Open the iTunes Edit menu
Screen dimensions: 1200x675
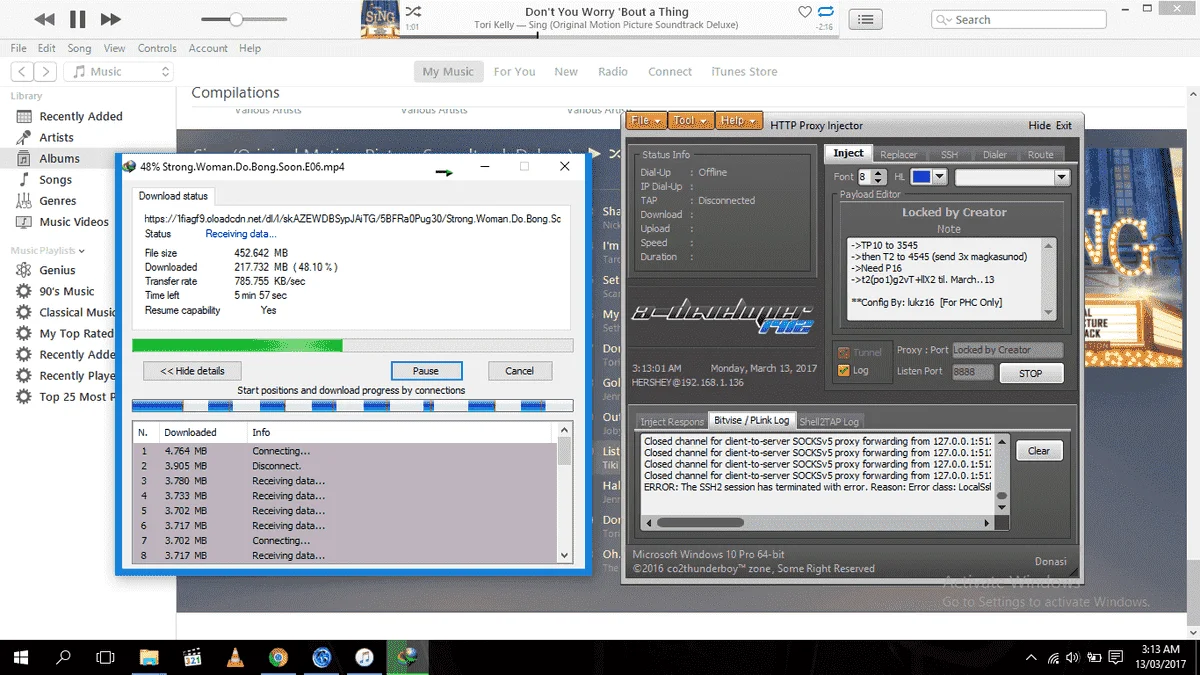47,48
